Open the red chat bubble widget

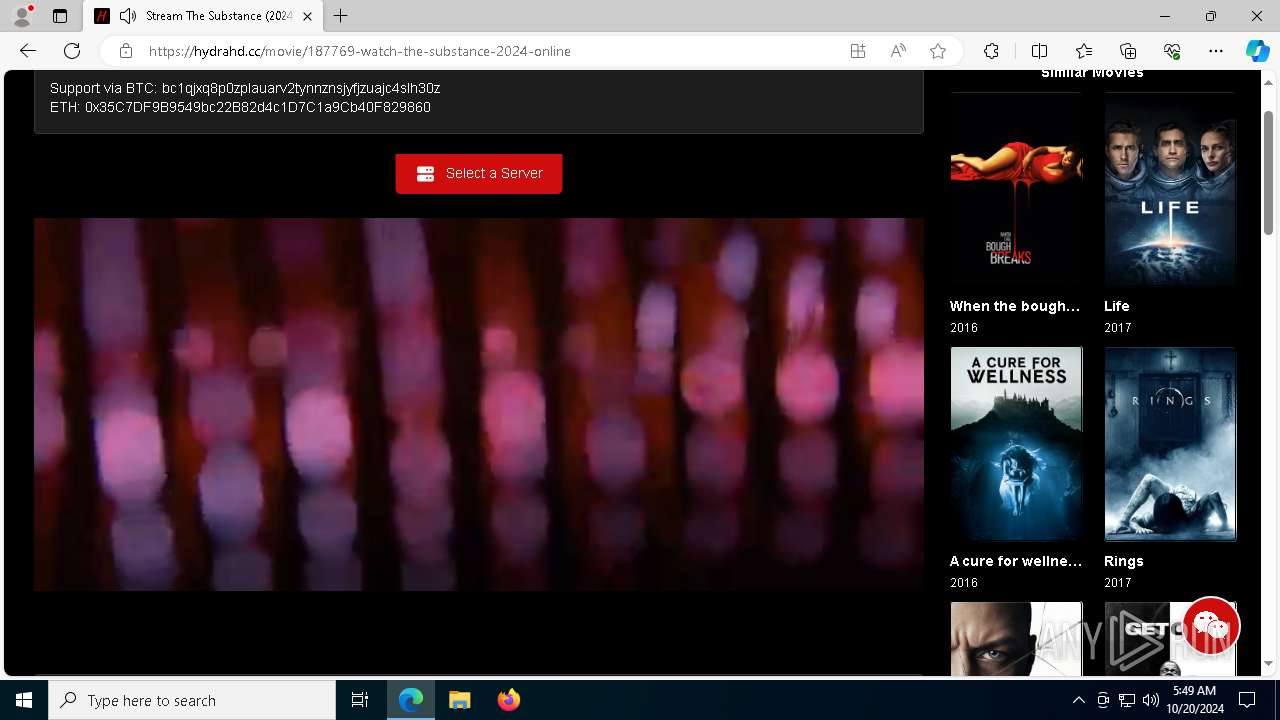point(1210,626)
